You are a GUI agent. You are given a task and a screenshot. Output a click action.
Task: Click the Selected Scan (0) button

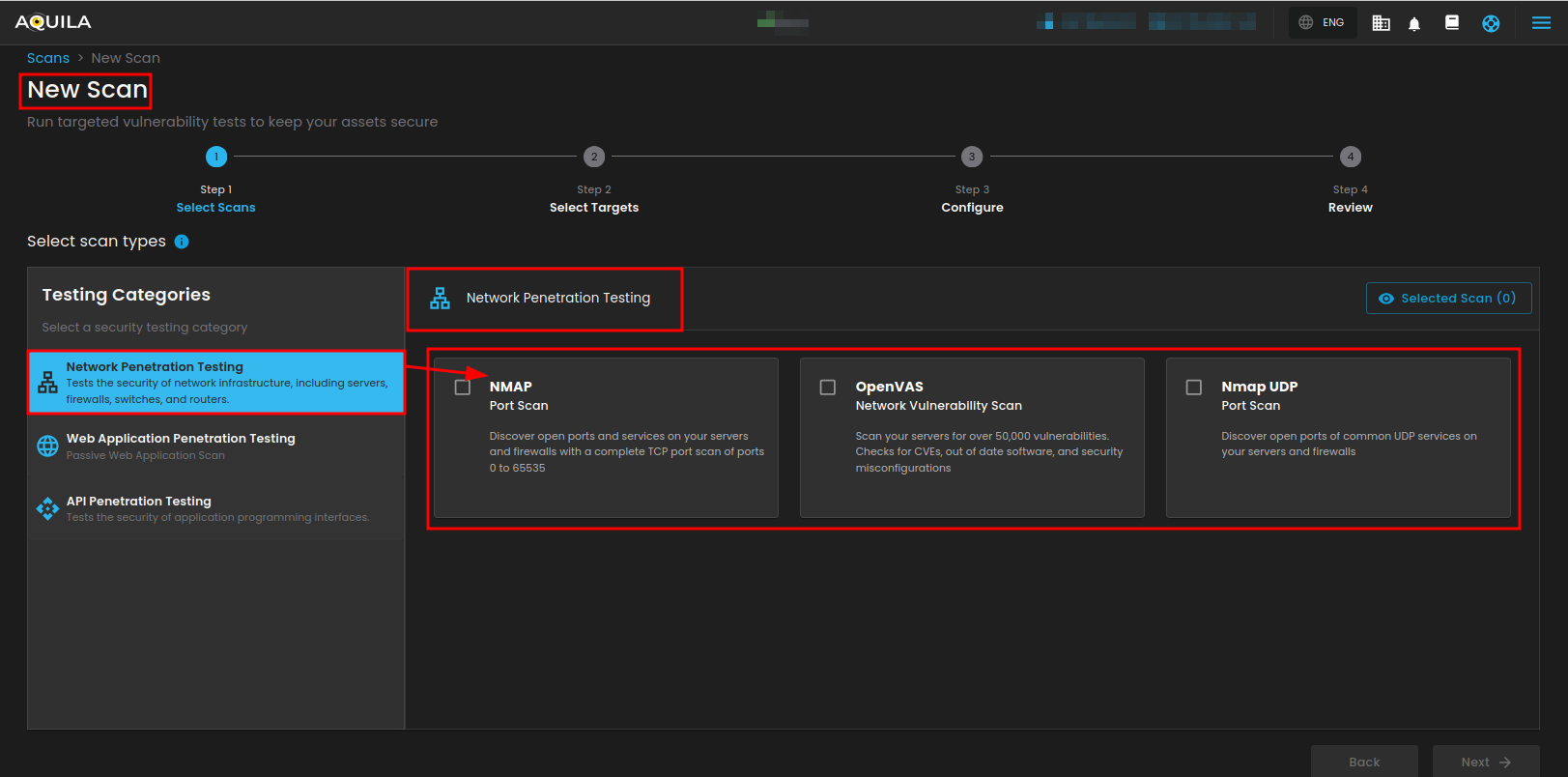click(1448, 299)
